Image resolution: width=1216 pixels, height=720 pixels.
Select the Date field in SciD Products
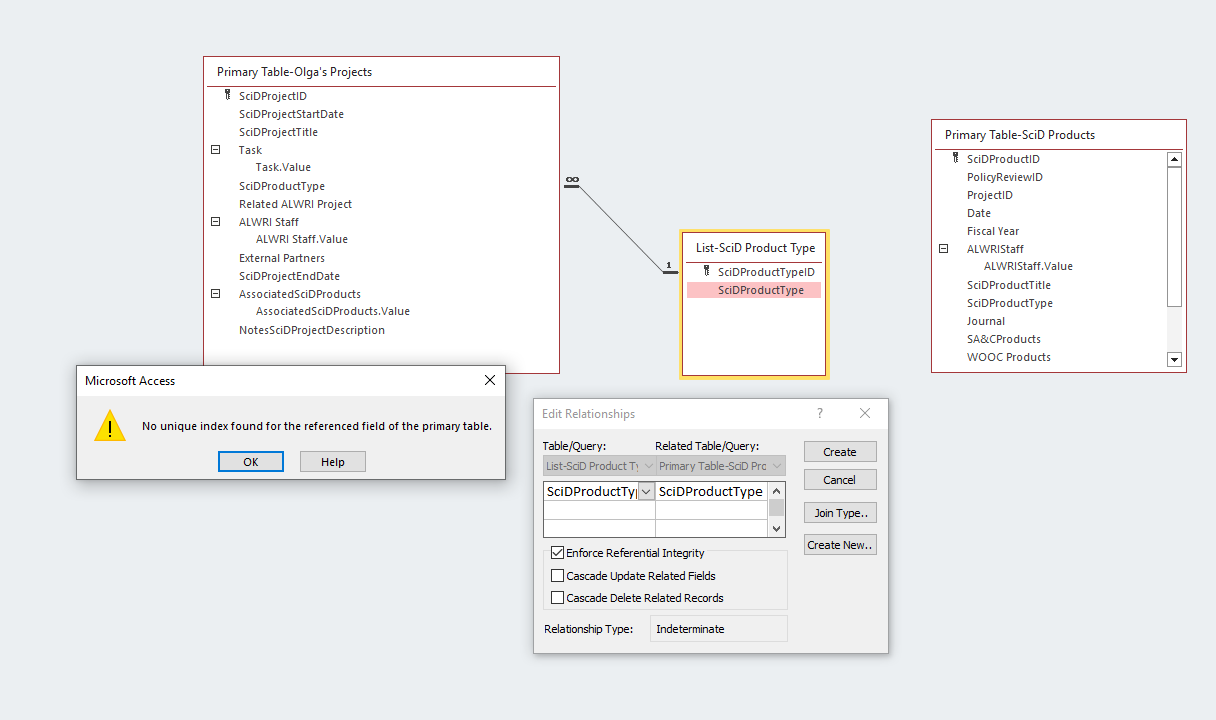click(x=979, y=213)
